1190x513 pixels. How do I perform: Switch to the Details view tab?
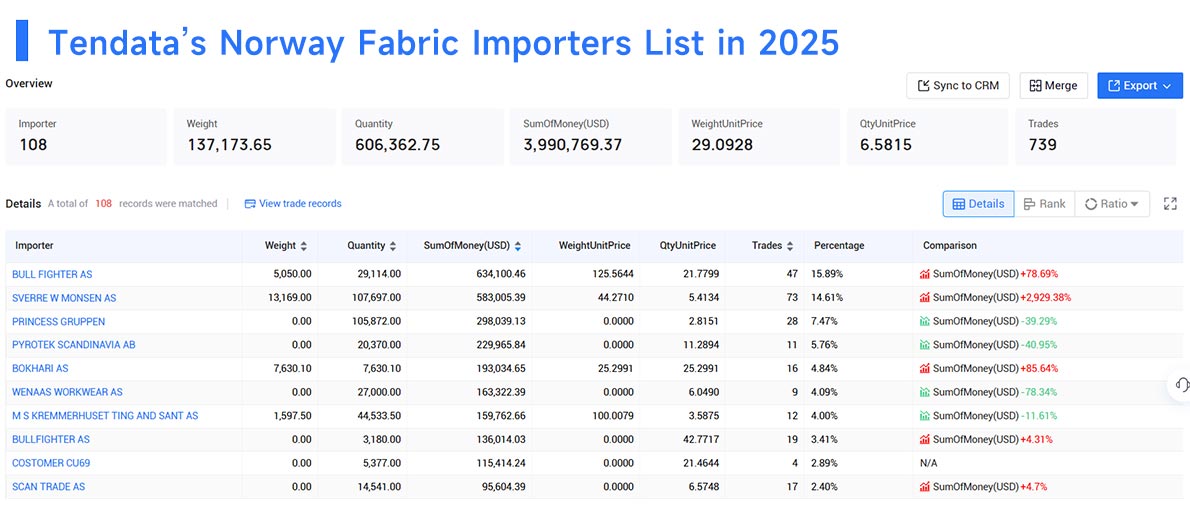coord(978,203)
